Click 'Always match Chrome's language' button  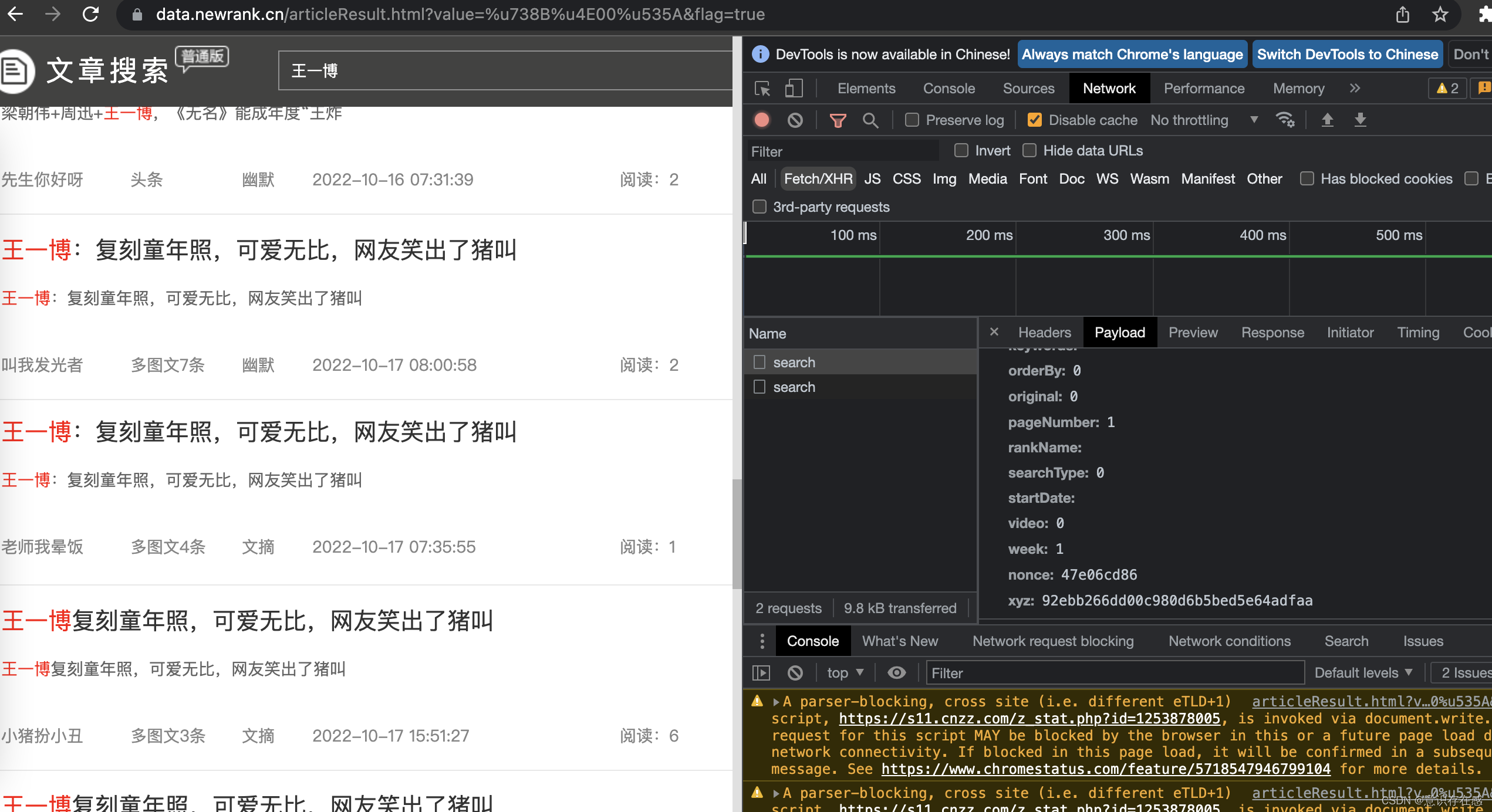pos(1132,55)
